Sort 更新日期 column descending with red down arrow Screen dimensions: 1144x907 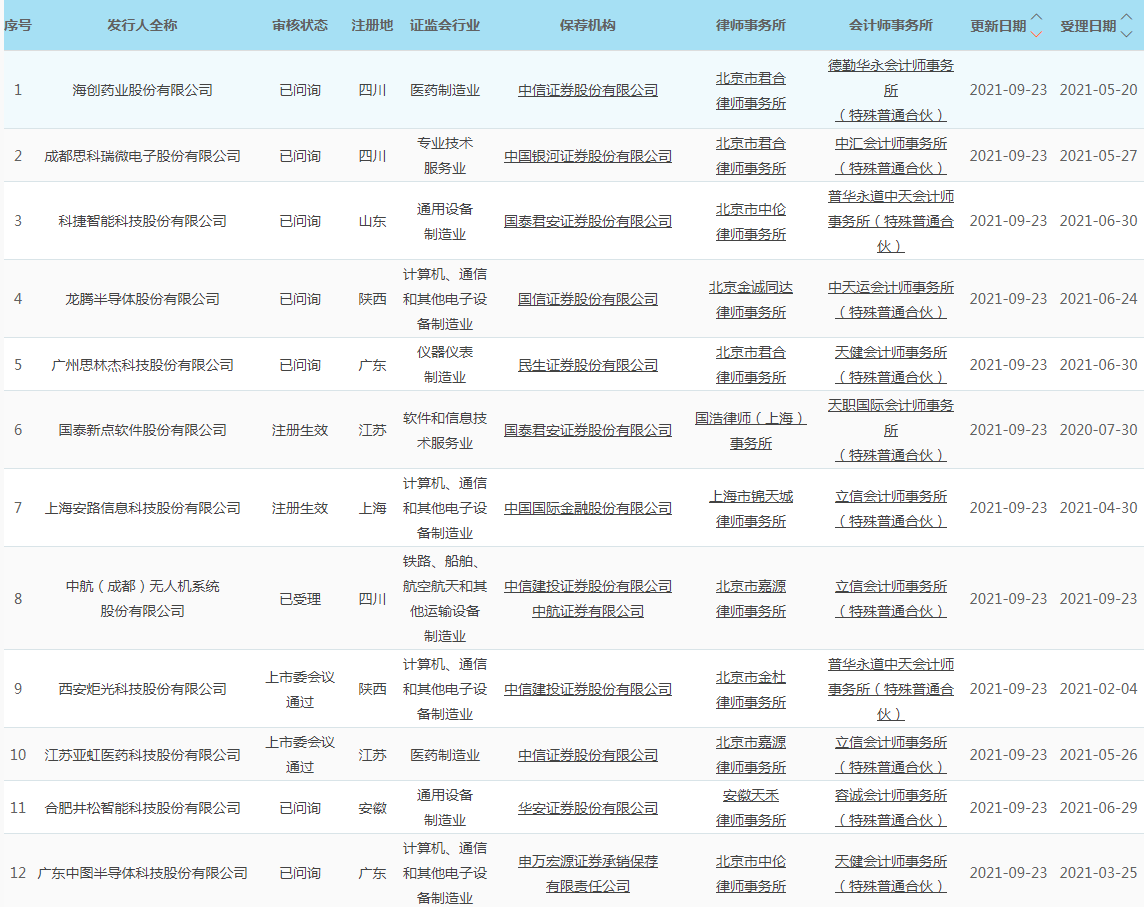tap(1036, 33)
